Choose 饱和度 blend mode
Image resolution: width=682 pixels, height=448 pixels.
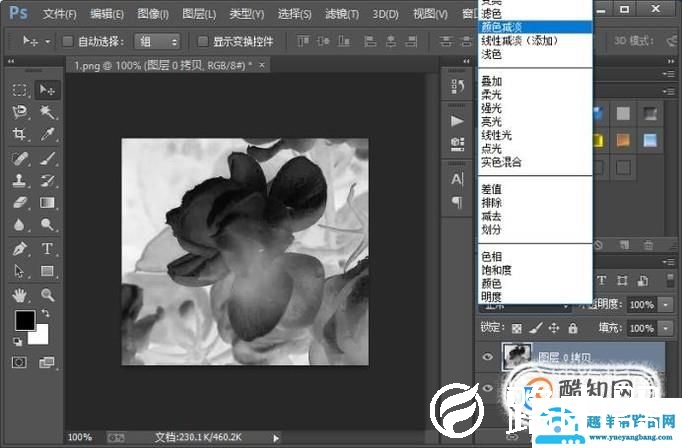[535, 270]
